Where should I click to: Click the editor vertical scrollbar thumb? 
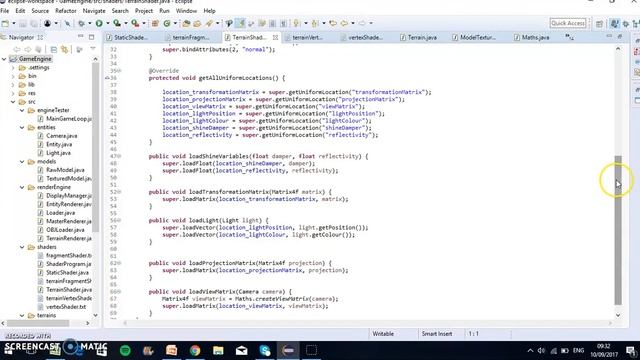(x=618, y=230)
